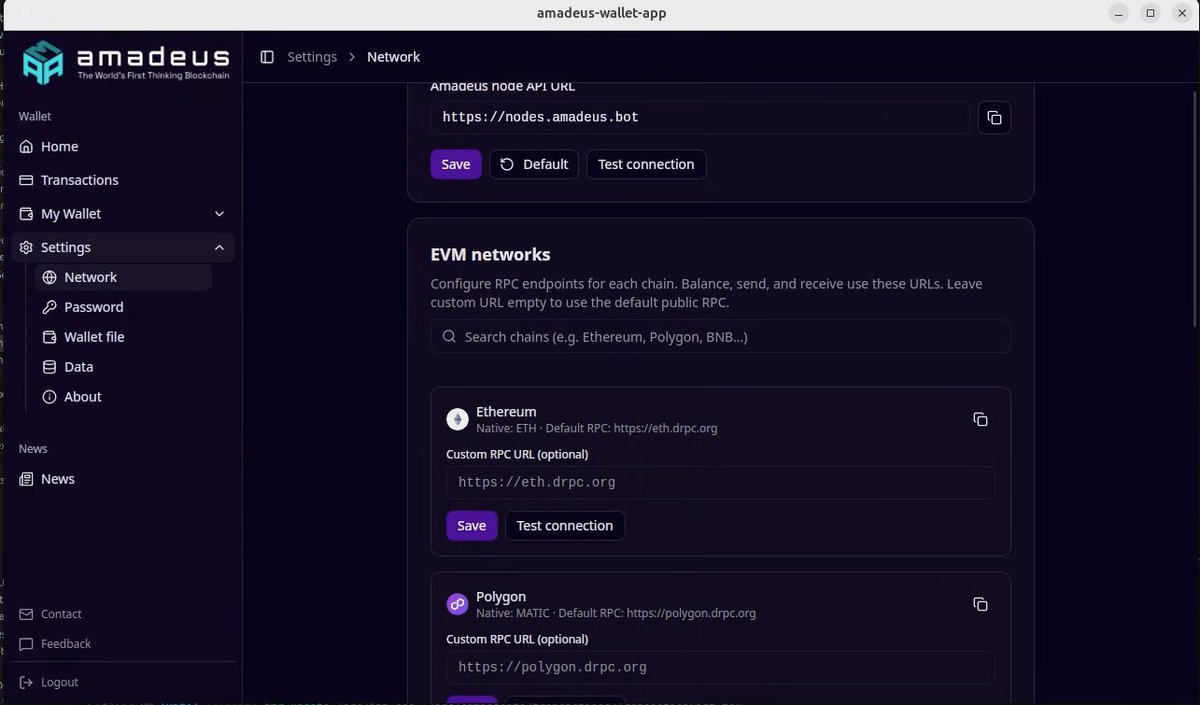Click the Transactions card icon
Screen dimensions: 1200x705
click(x=27, y=180)
